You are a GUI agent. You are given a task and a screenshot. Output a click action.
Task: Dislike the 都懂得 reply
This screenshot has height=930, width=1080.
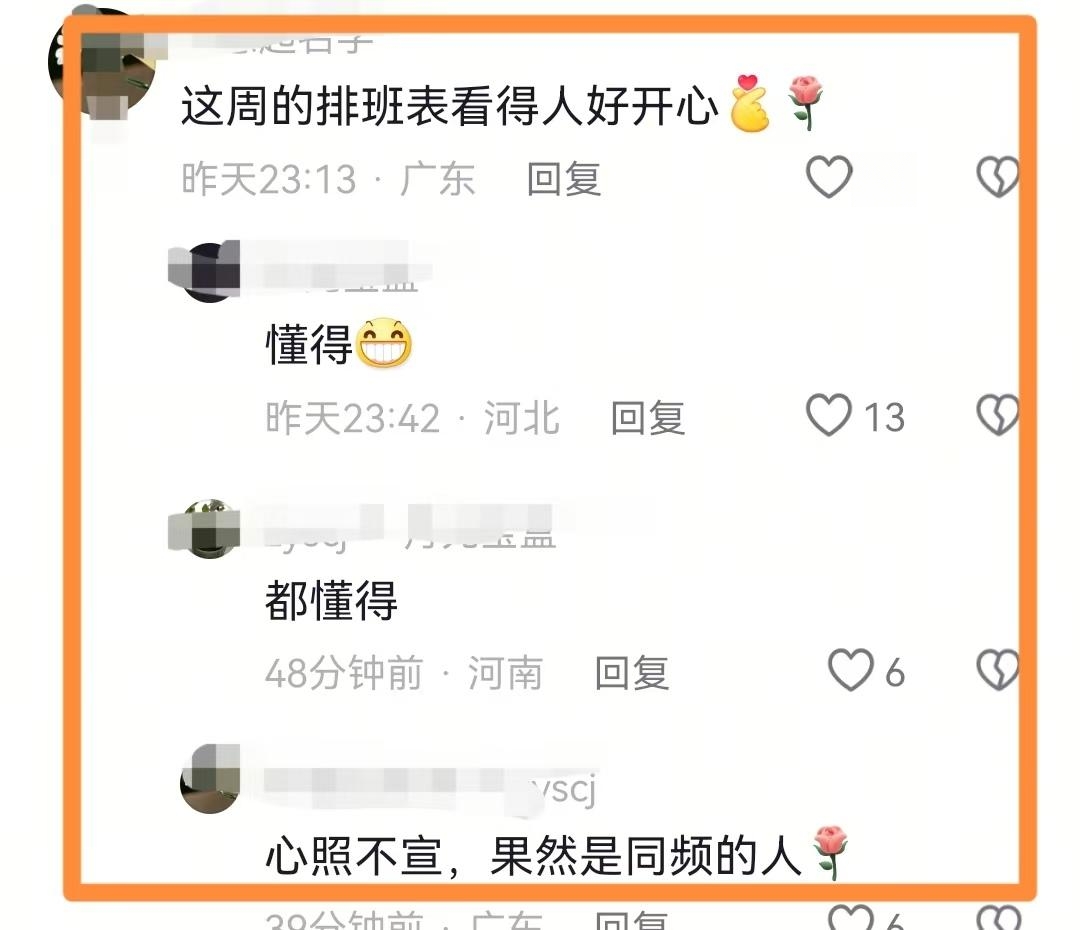point(997,670)
